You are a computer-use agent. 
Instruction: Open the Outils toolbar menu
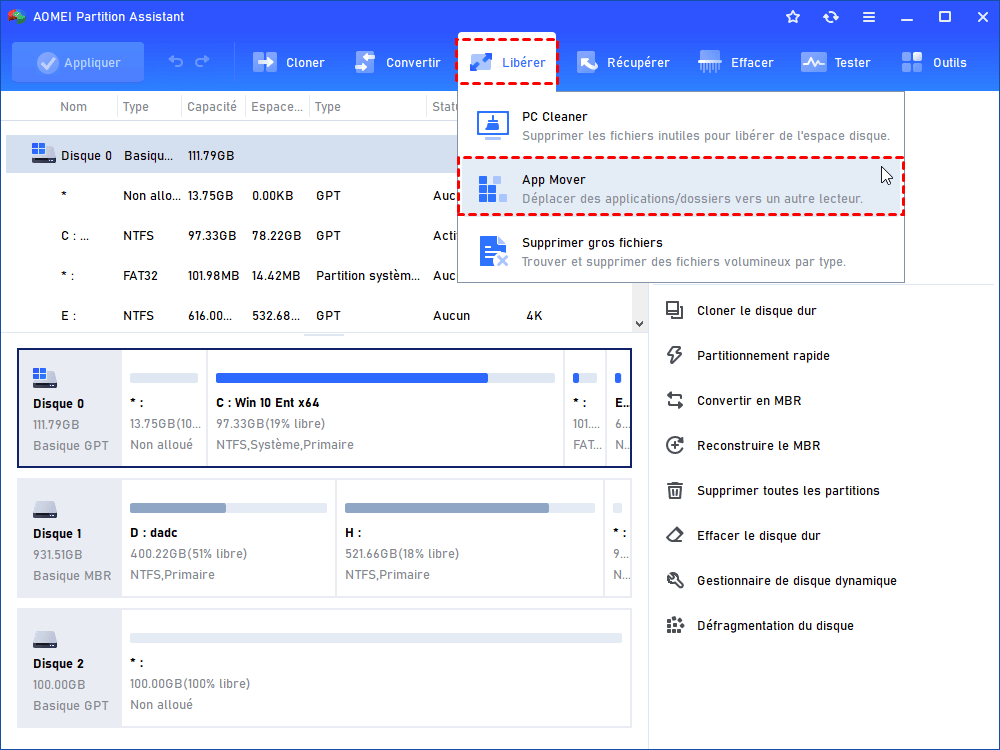[x=934, y=62]
